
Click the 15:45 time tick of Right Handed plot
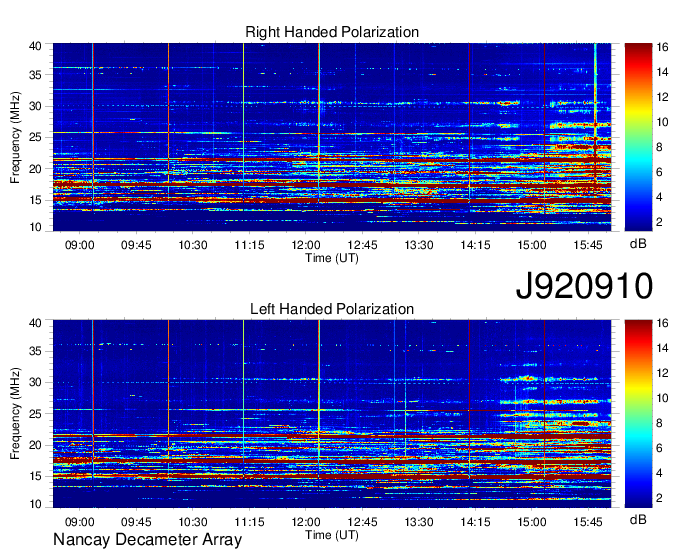click(x=588, y=245)
